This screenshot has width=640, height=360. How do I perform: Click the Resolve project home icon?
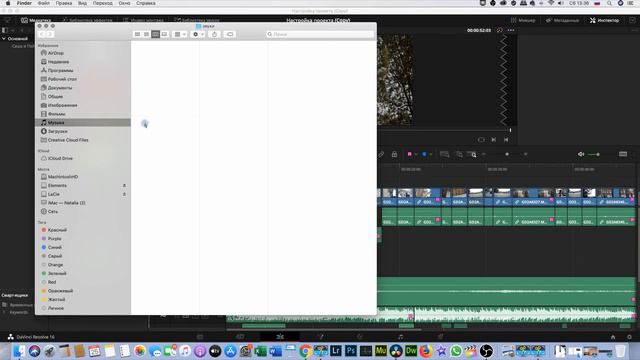[613, 337]
